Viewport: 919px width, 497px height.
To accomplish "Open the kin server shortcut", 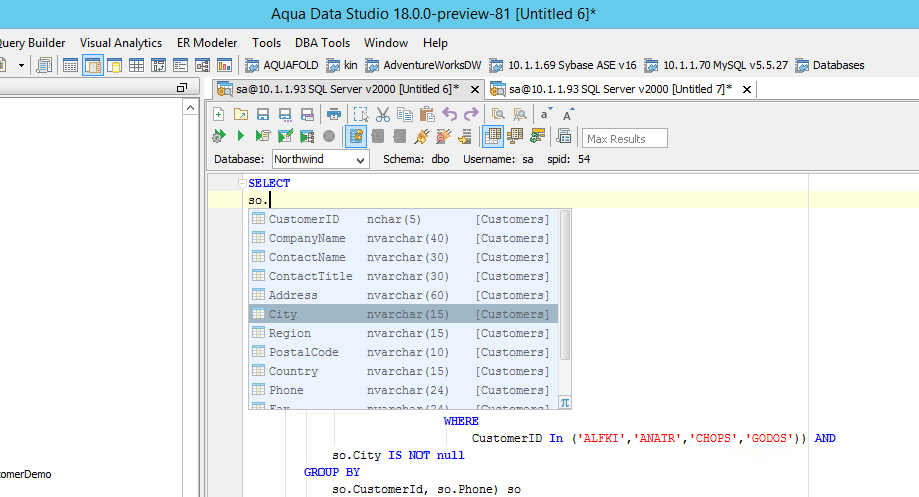I will coord(342,65).
